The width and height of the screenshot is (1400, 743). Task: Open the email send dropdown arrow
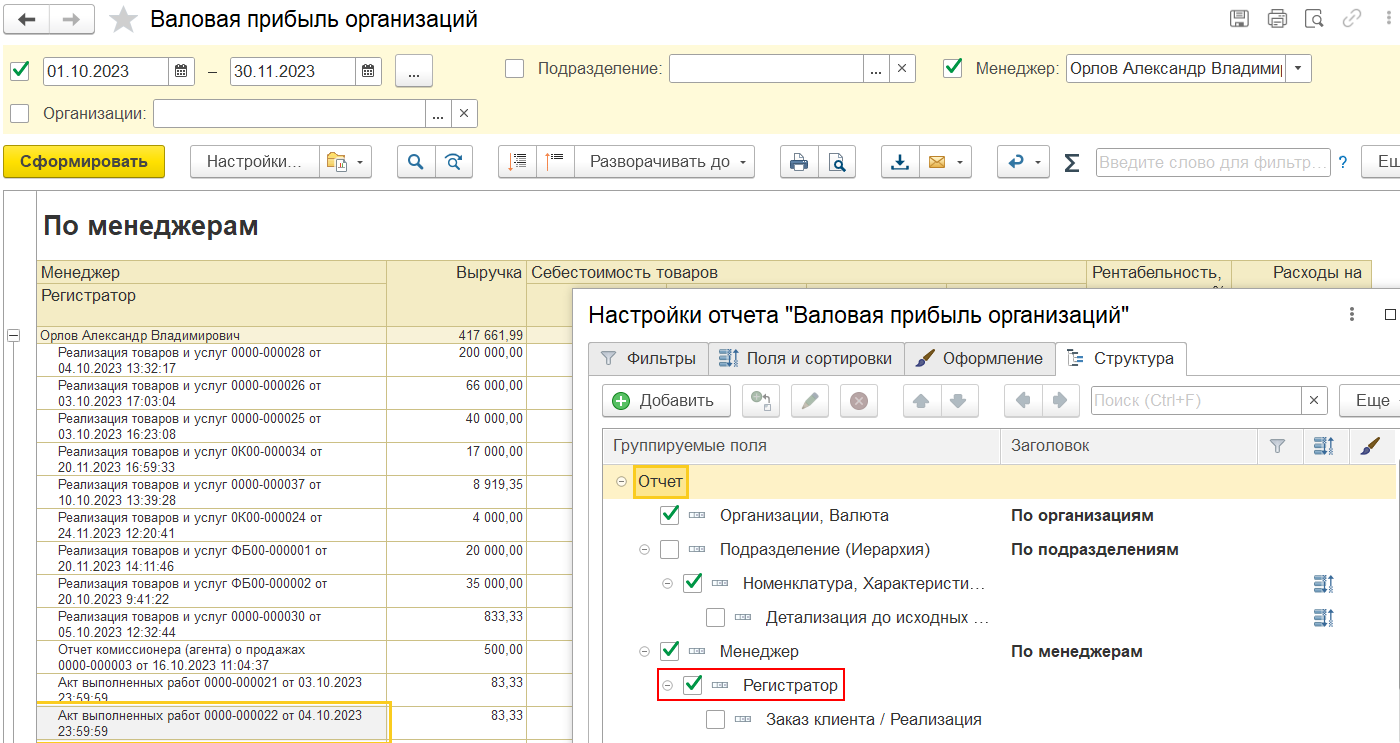pos(962,162)
